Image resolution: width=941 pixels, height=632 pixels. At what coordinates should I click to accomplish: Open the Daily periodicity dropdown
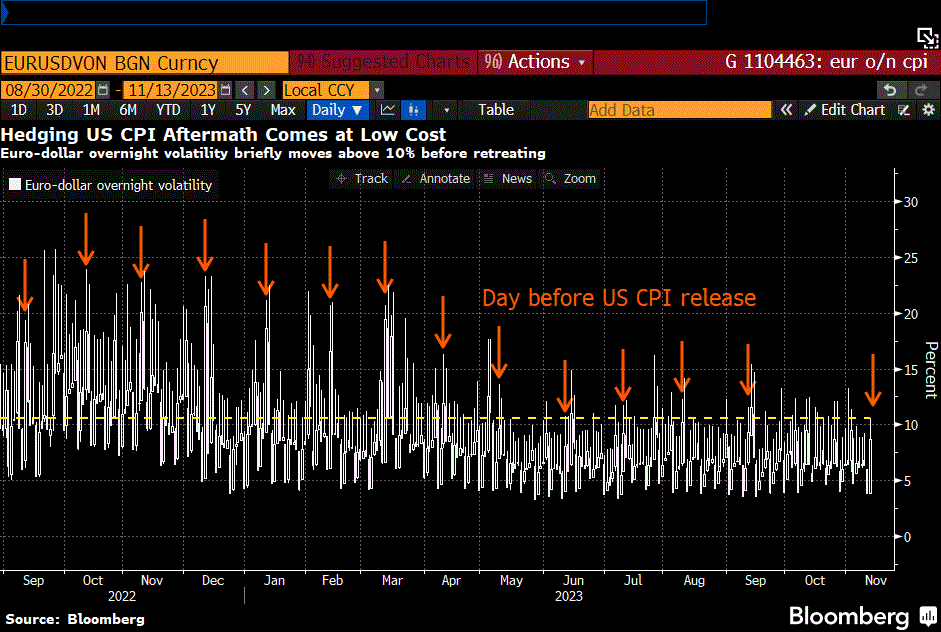(x=337, y=110)
